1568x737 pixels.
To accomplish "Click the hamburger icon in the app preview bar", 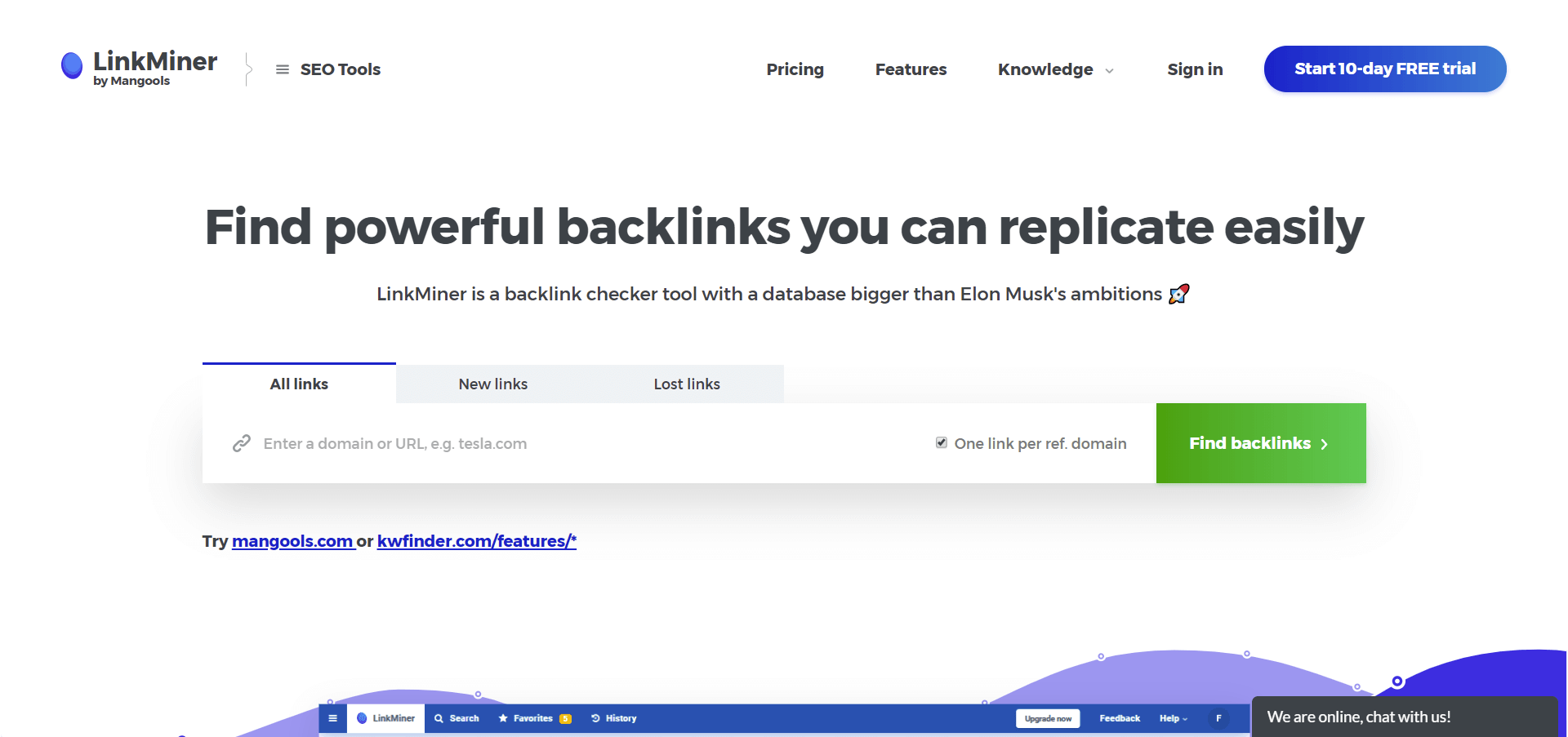I will [332, 718].
